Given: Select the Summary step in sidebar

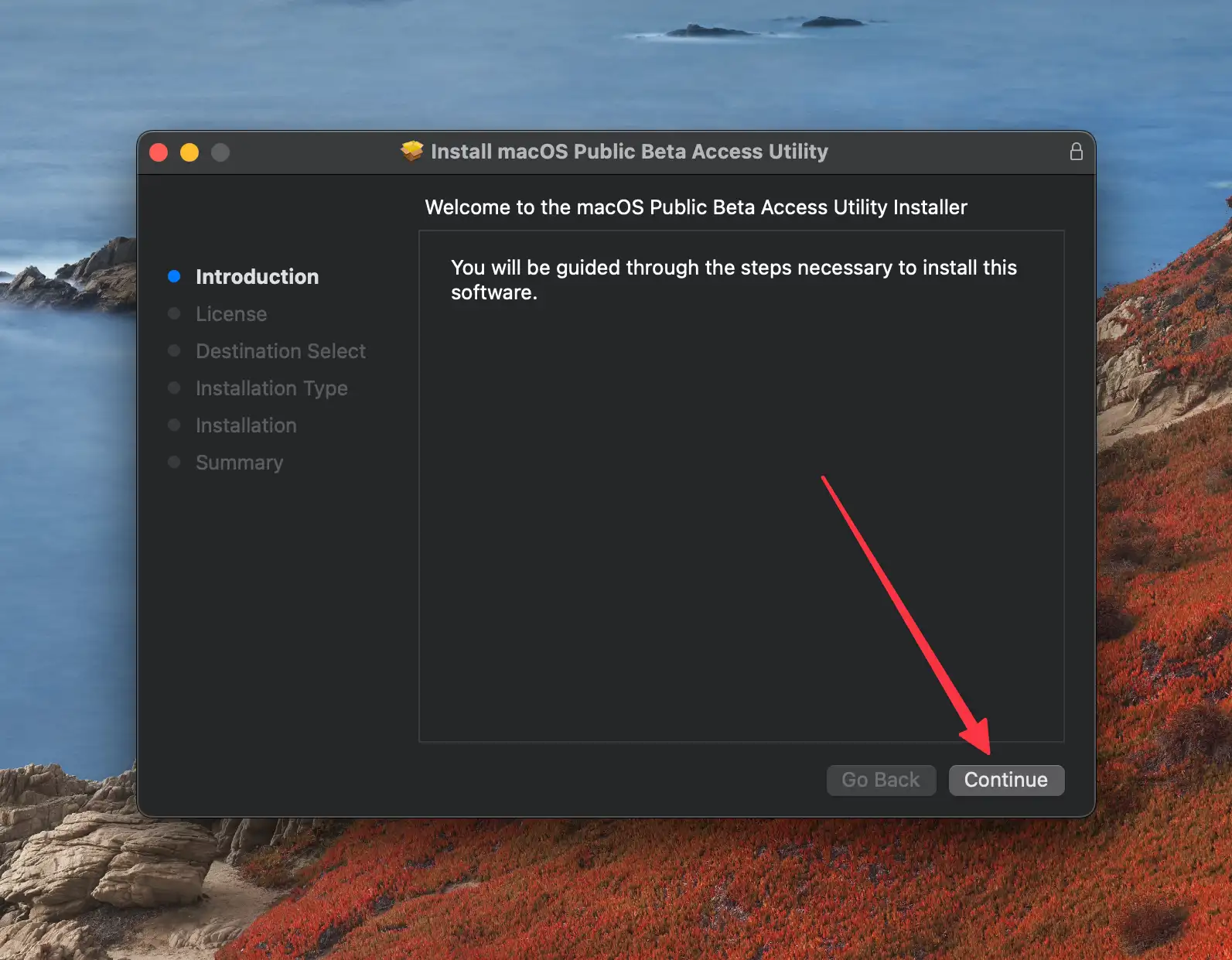Looking at the screenshot, I should coord(239,463).
